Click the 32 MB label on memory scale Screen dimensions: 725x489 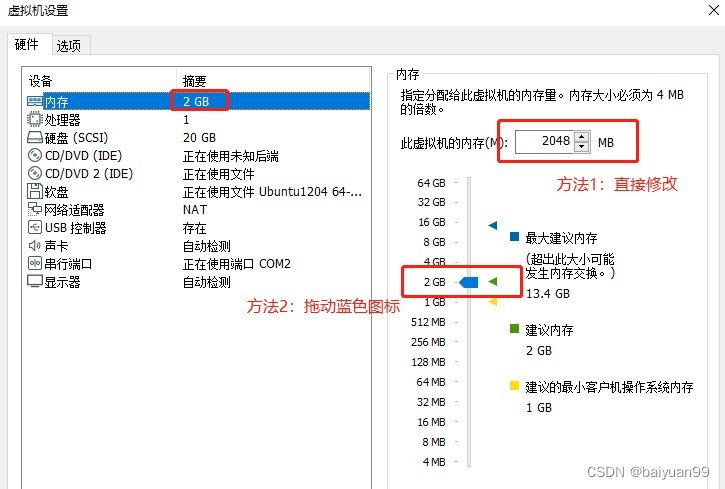pyautogui.click(x=431, y=402)
